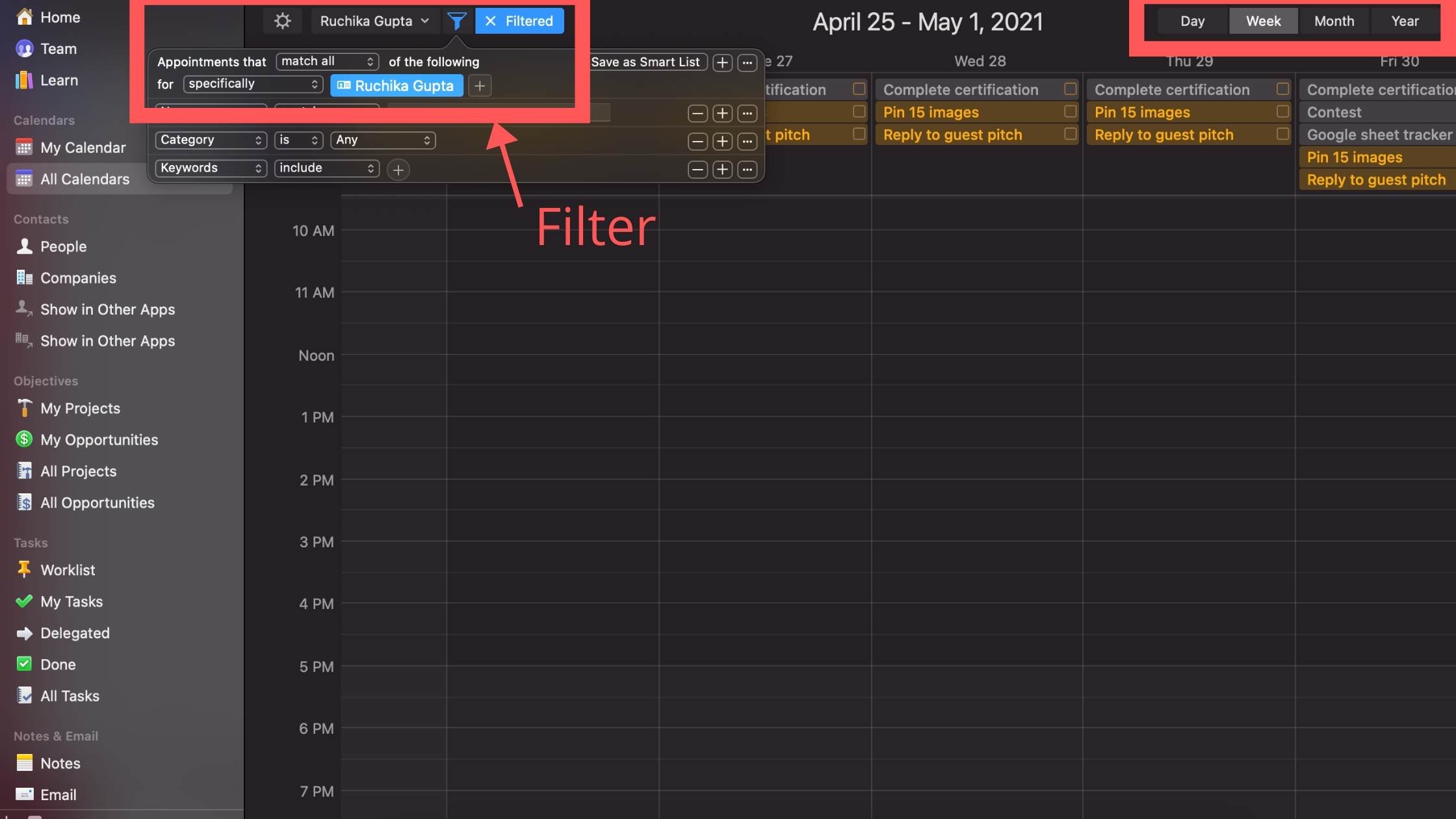Viewport: 1456px width, 819px height.
Task: Select Ruchika Gupta user tag
Action: [397, 85]
